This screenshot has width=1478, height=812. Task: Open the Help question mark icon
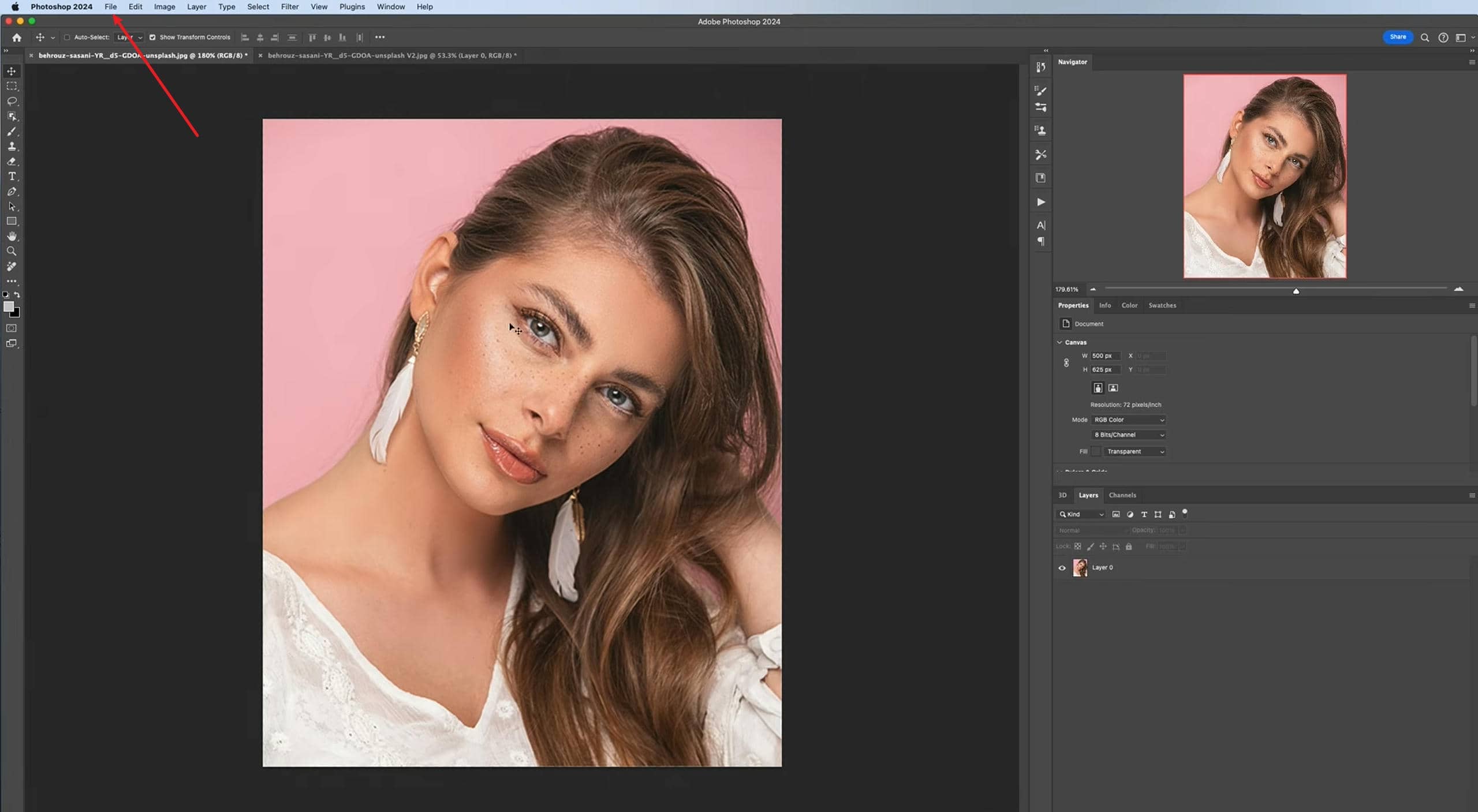pos(1443,38)
